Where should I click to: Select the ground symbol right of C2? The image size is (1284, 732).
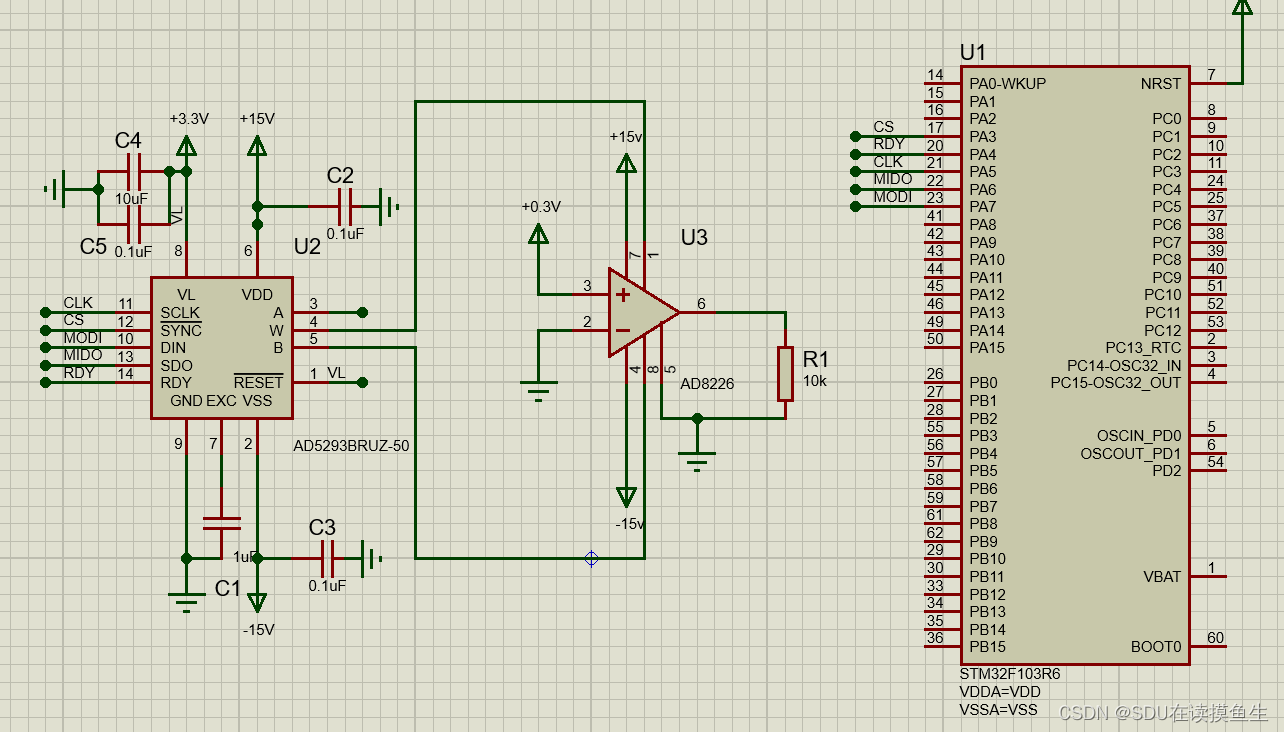click(388, 207)
